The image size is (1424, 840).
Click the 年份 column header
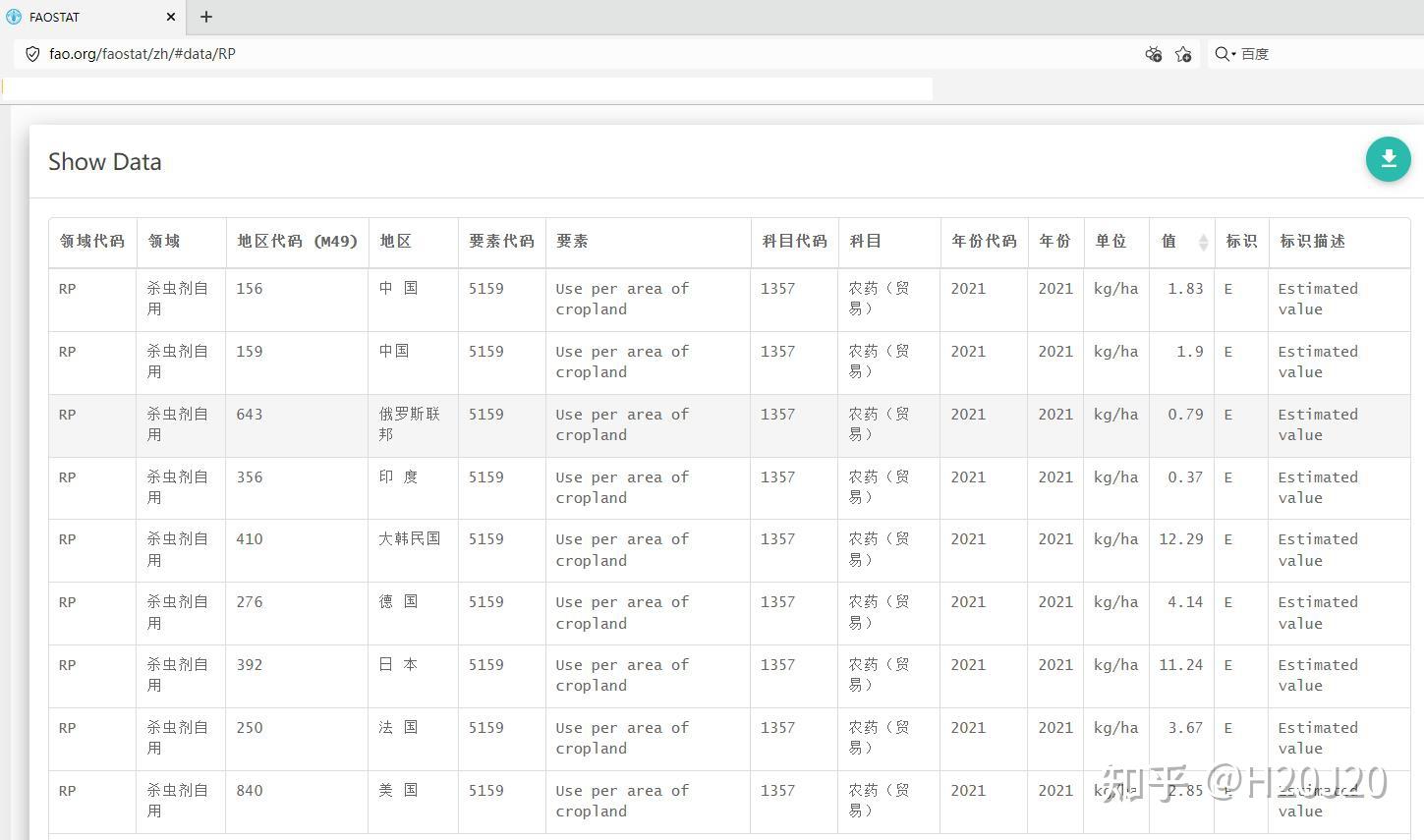(1055, 242)
